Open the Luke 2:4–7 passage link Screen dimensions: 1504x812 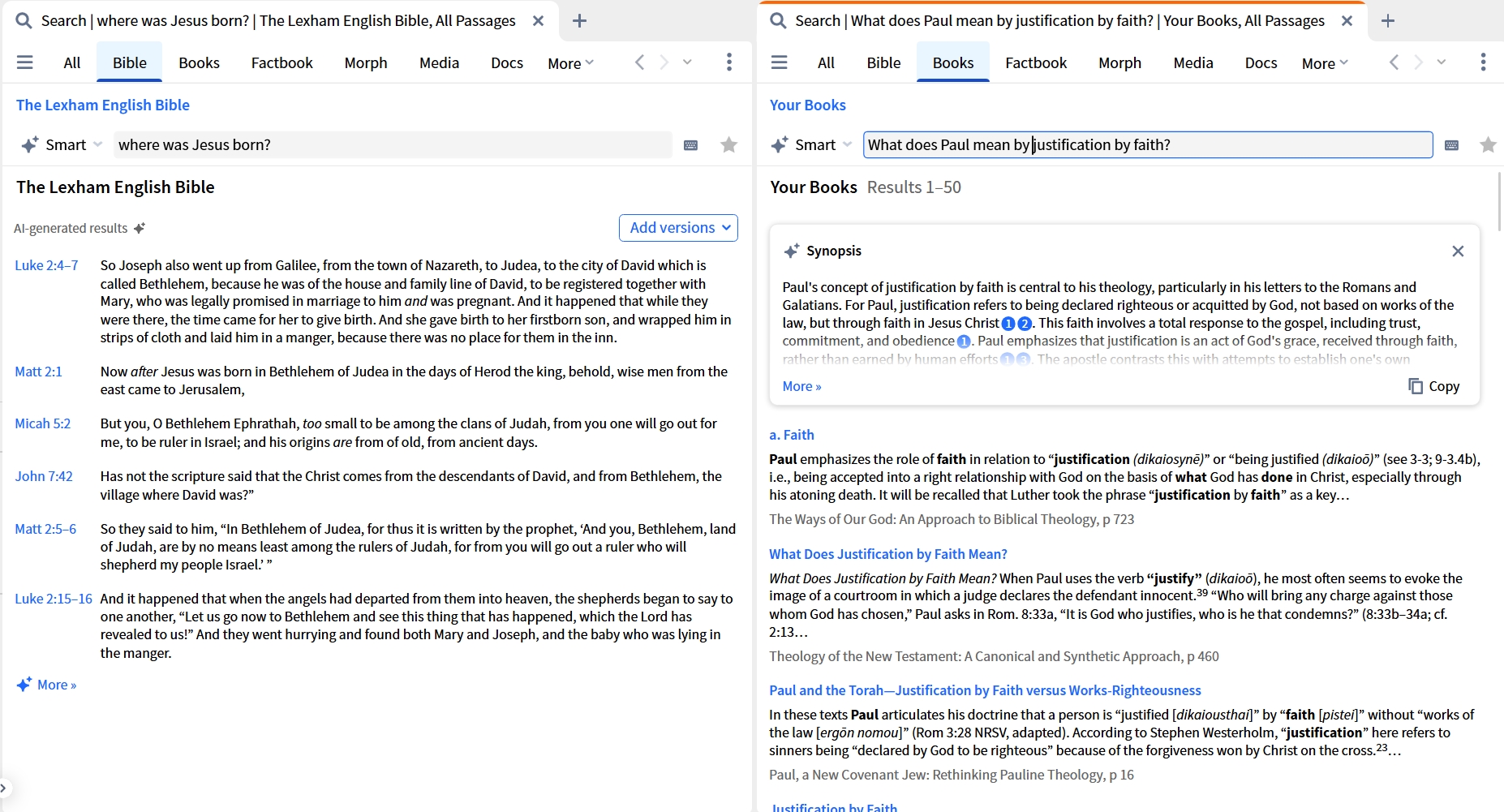point(46,265)
